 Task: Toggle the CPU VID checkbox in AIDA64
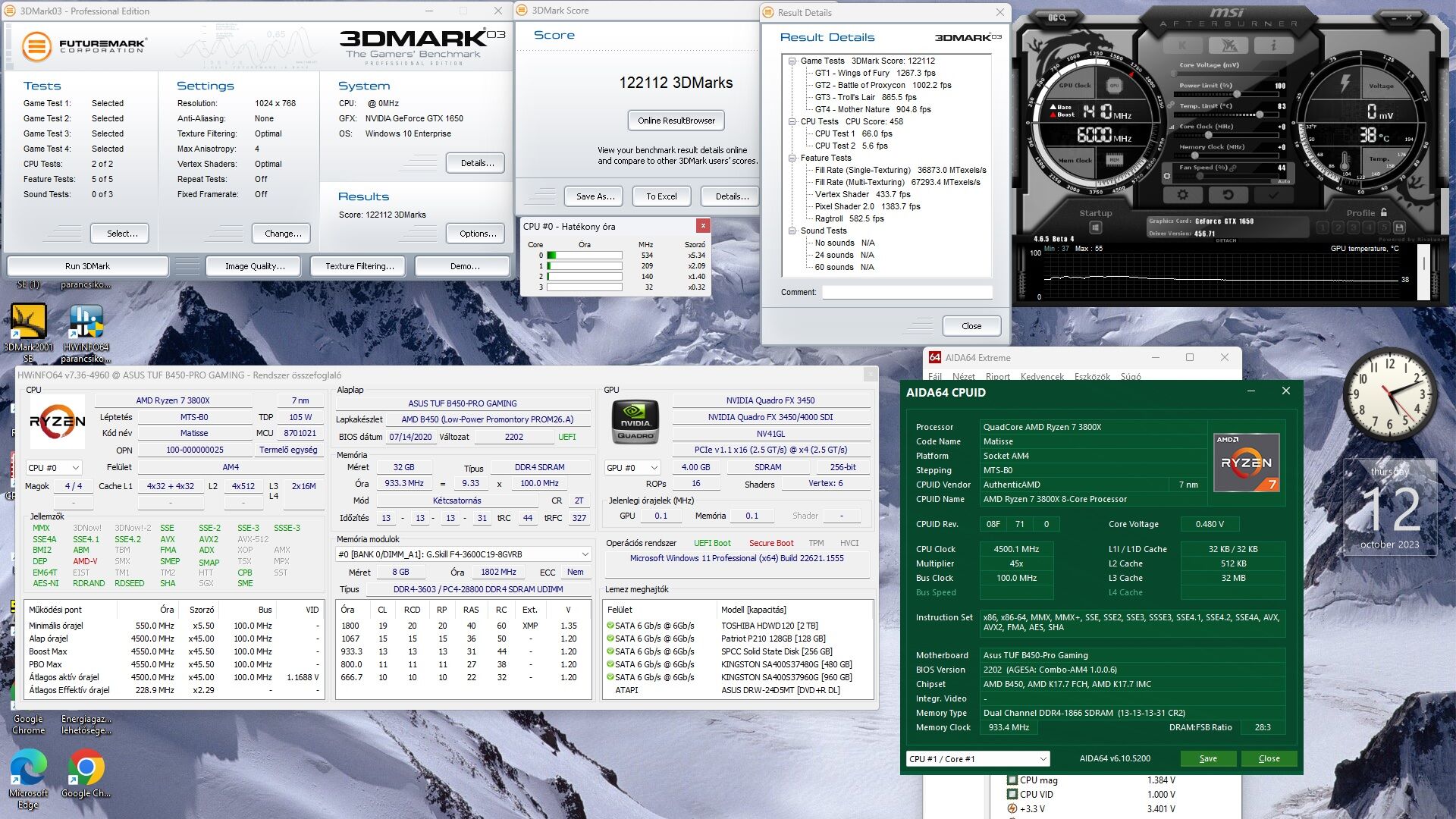click(1012, 794)
